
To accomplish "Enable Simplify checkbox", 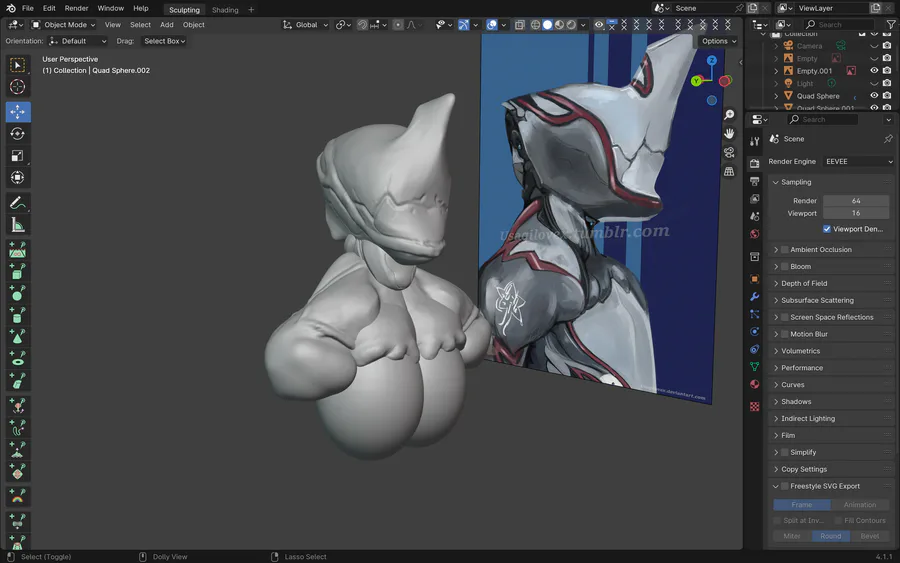I will 785,452.
